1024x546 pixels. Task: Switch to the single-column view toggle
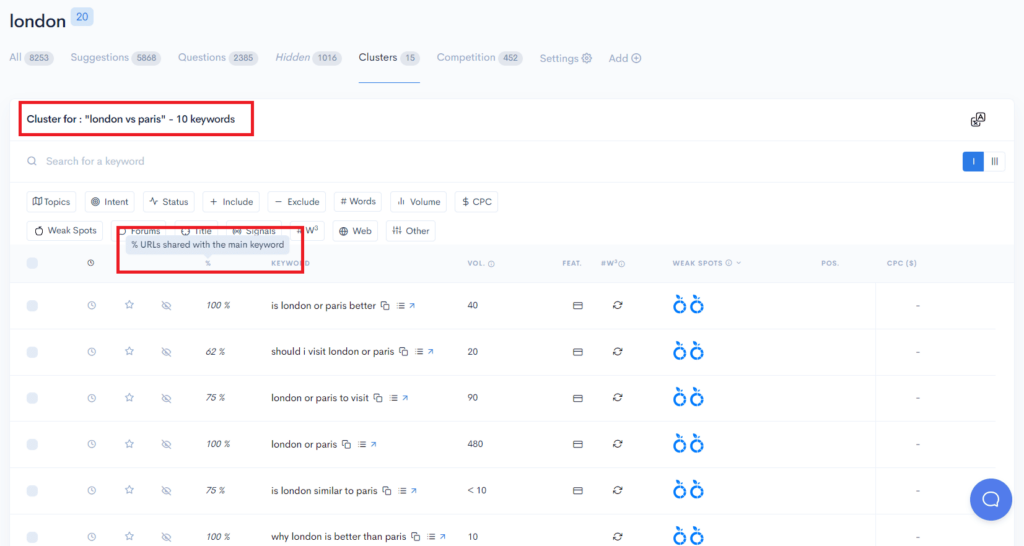click(x=973, y=161)
